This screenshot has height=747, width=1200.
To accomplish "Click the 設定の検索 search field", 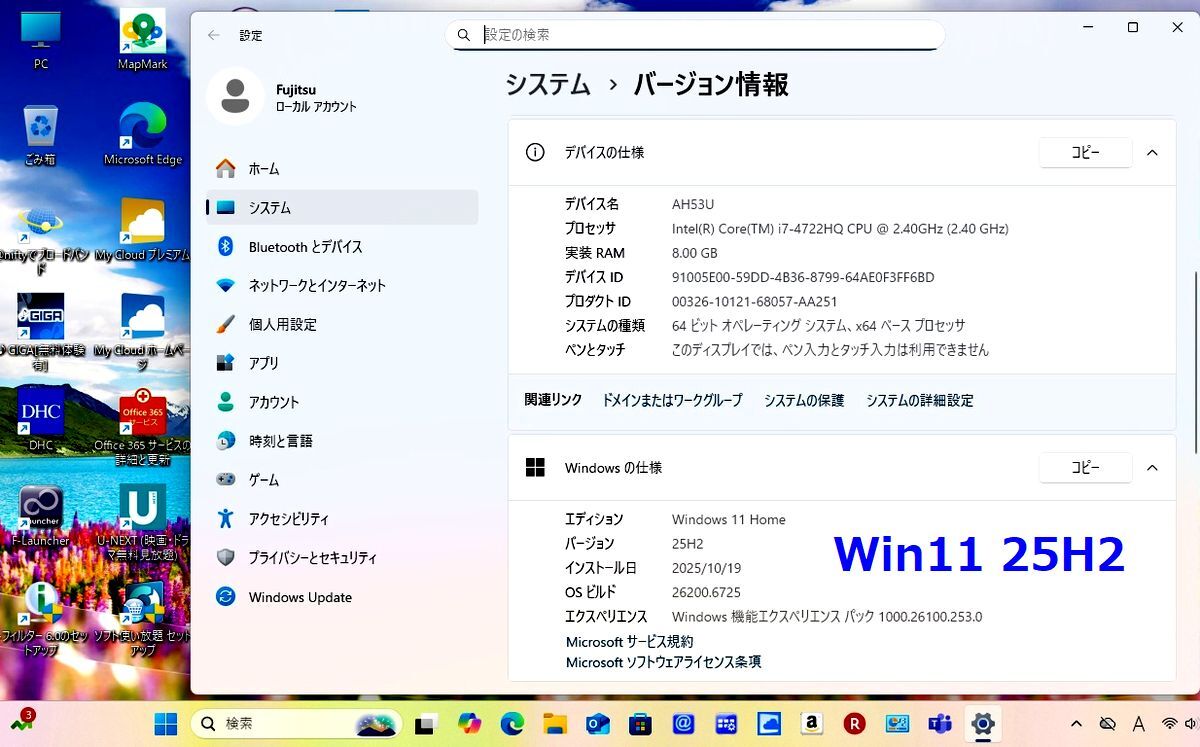I will click(x=694, y=34).
